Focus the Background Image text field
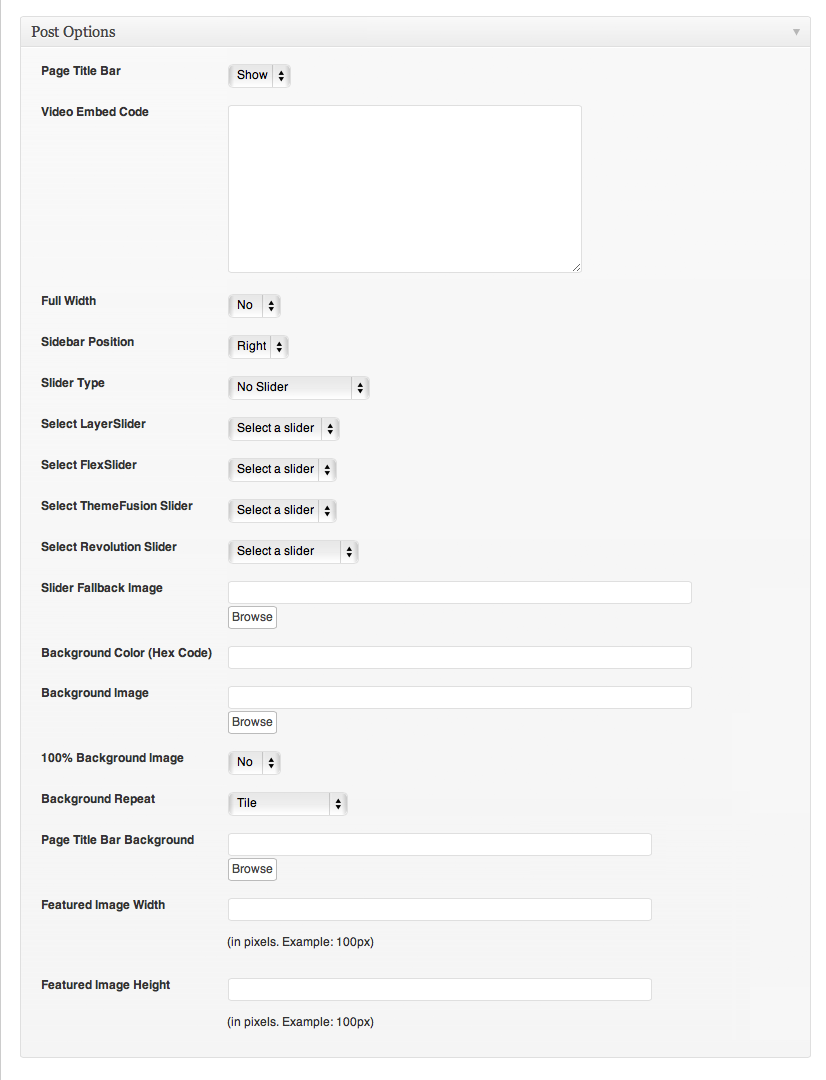This screenshot has height=1080, width=826. pos(459,697)
